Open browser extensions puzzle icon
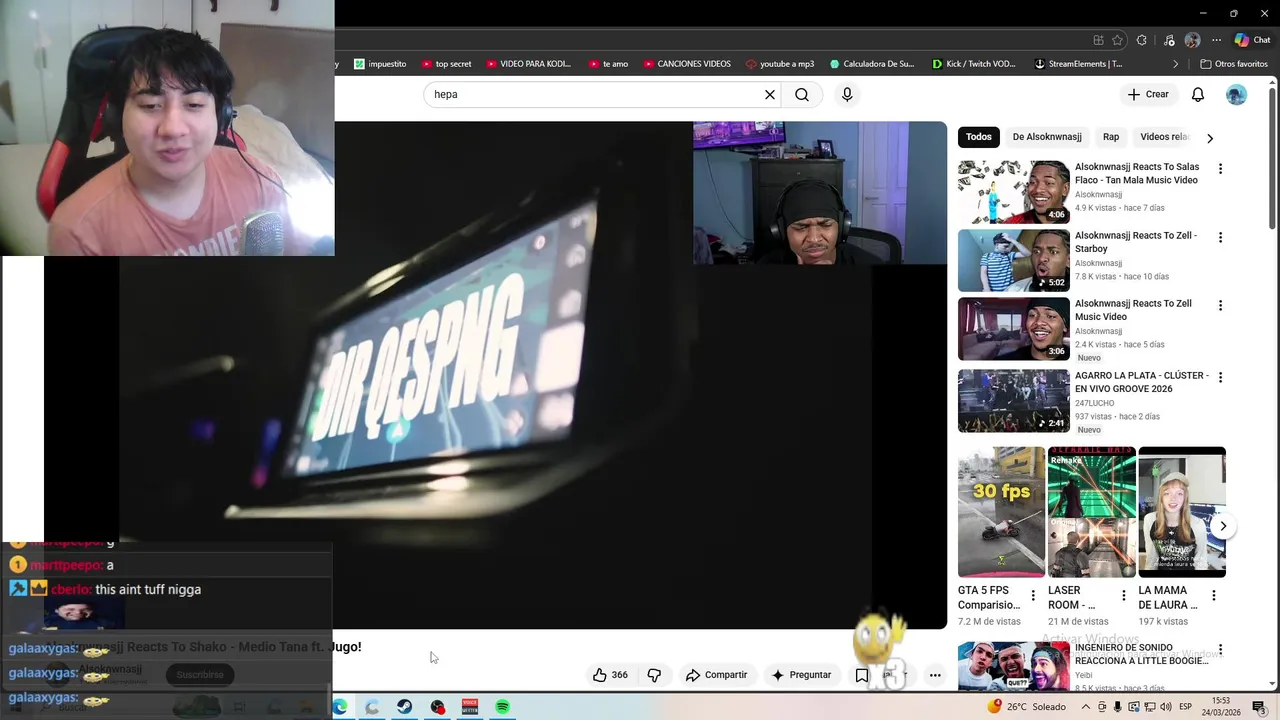The height and width of the screenshot is (720, 1280). point(1142,40)
